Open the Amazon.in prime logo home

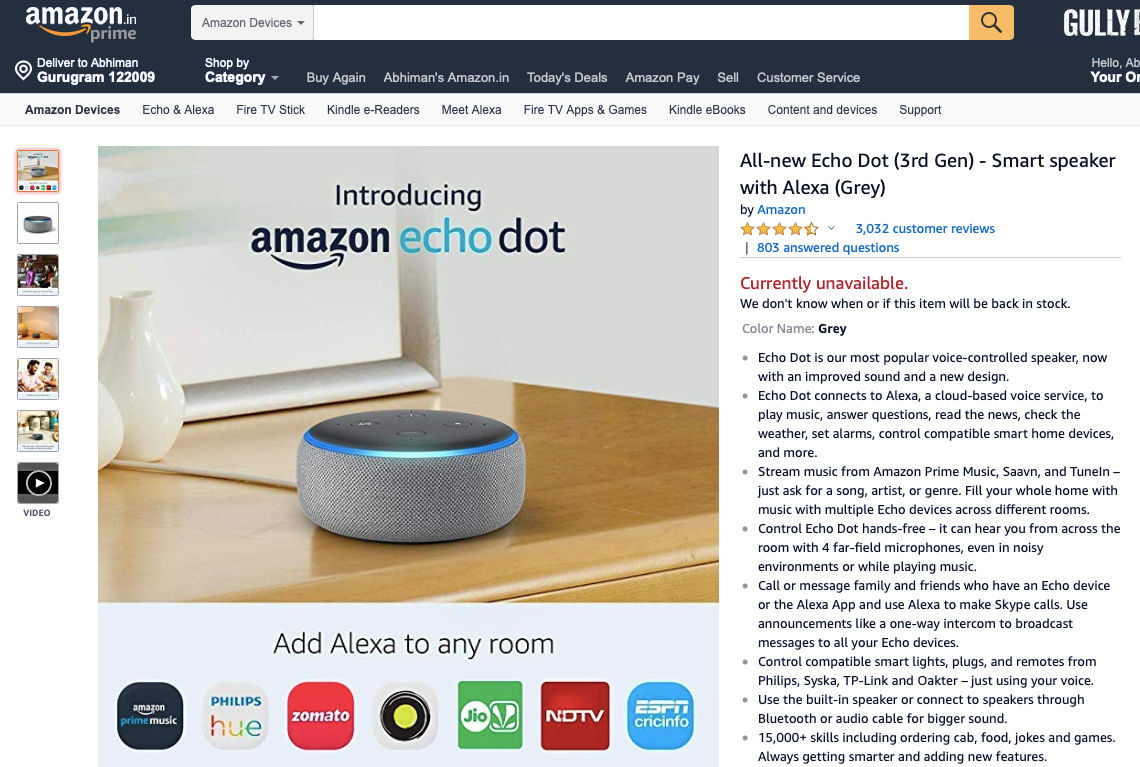(81, 23)
